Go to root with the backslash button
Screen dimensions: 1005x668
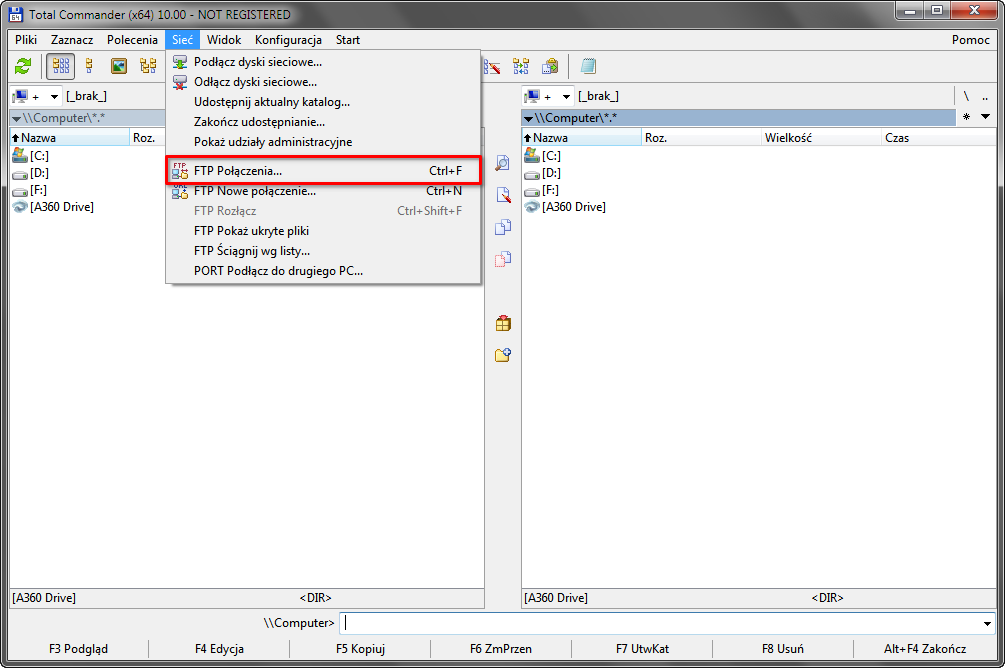(967, 97)
